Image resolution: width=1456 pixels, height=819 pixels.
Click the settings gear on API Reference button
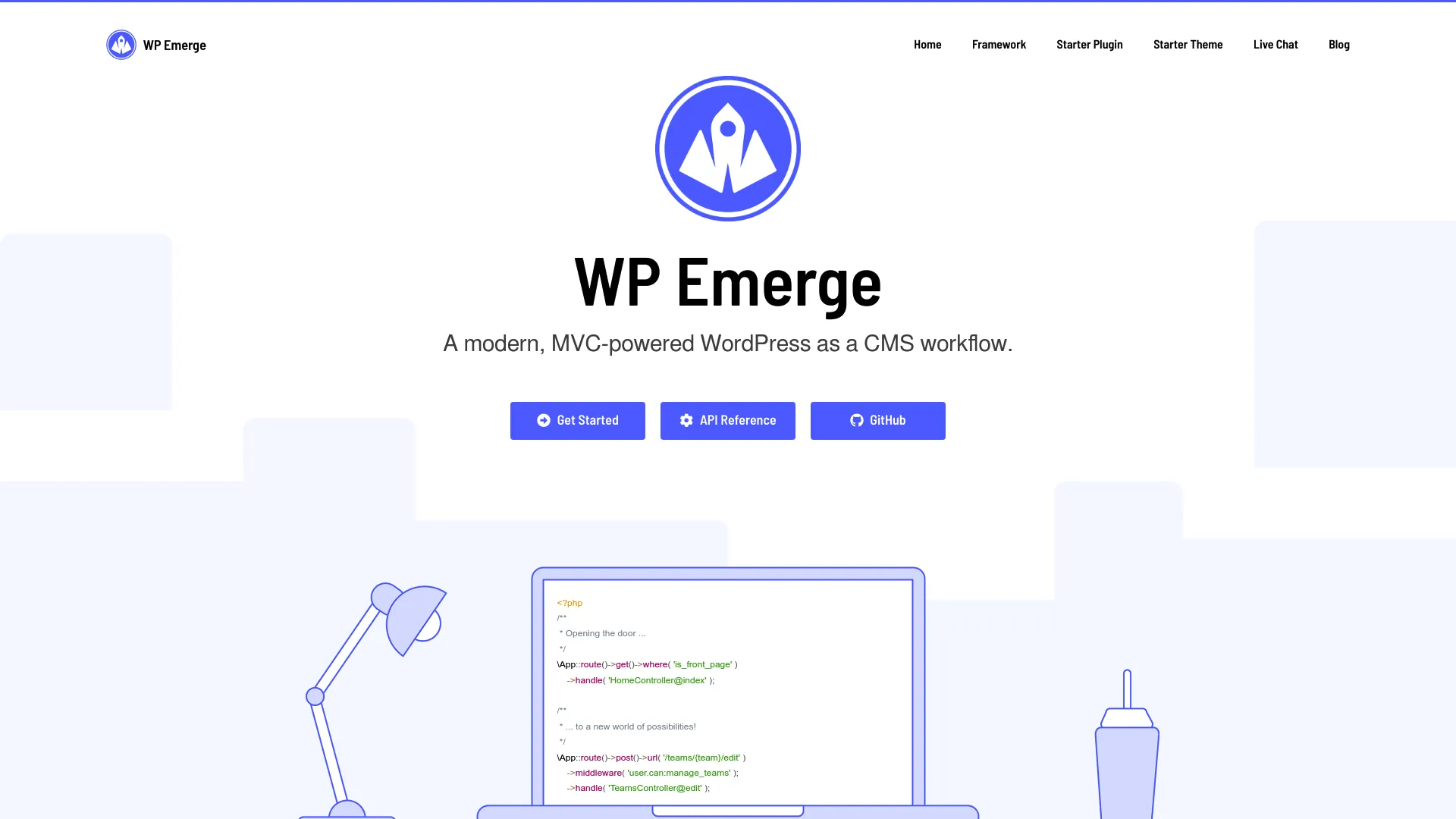(x=687, y=420)
